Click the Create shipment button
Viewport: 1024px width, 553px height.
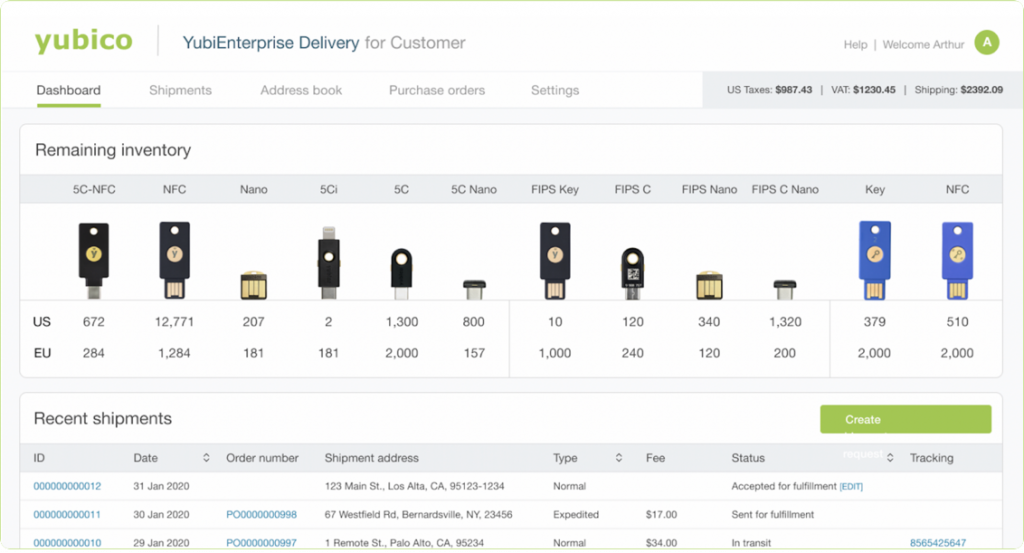[x=906, y=419]
